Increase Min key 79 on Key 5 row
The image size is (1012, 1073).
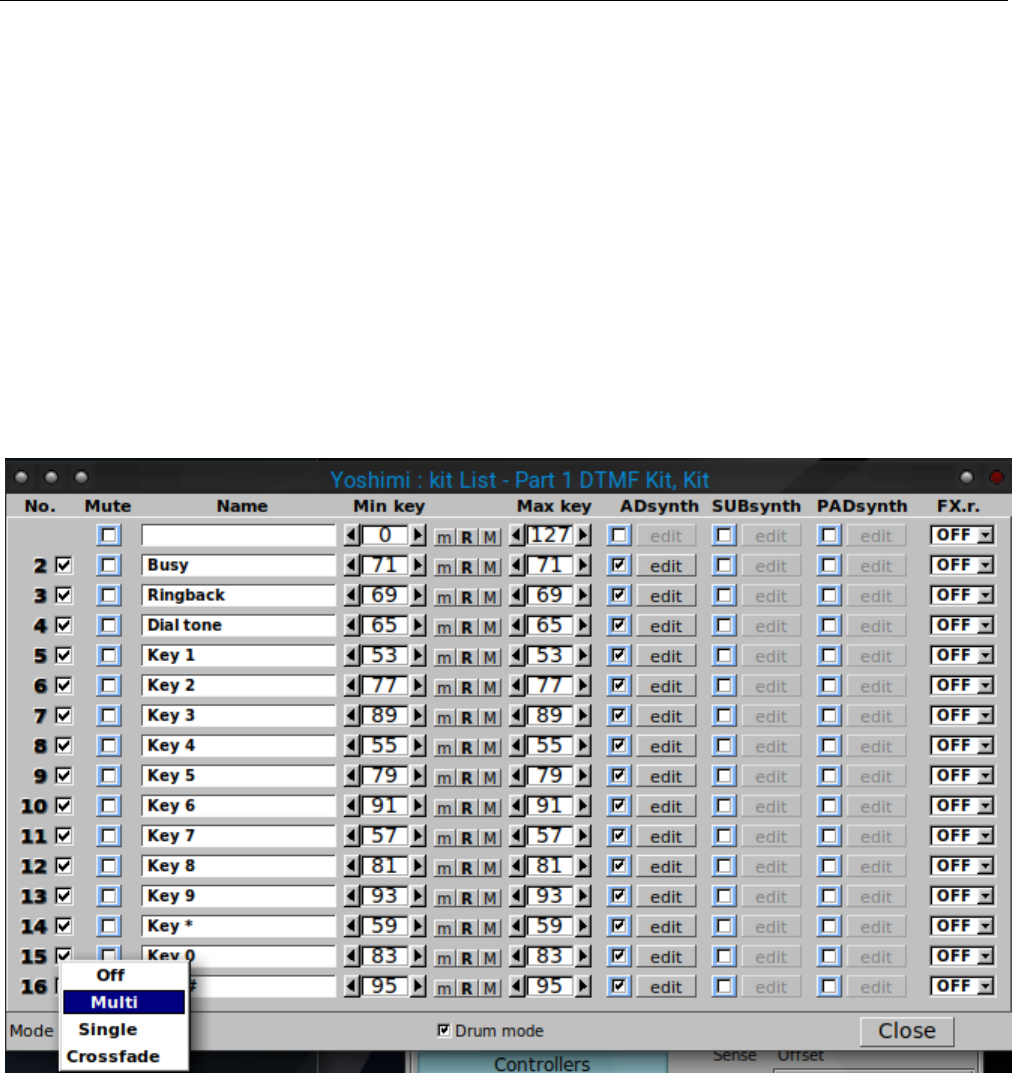tap(417, 776)
